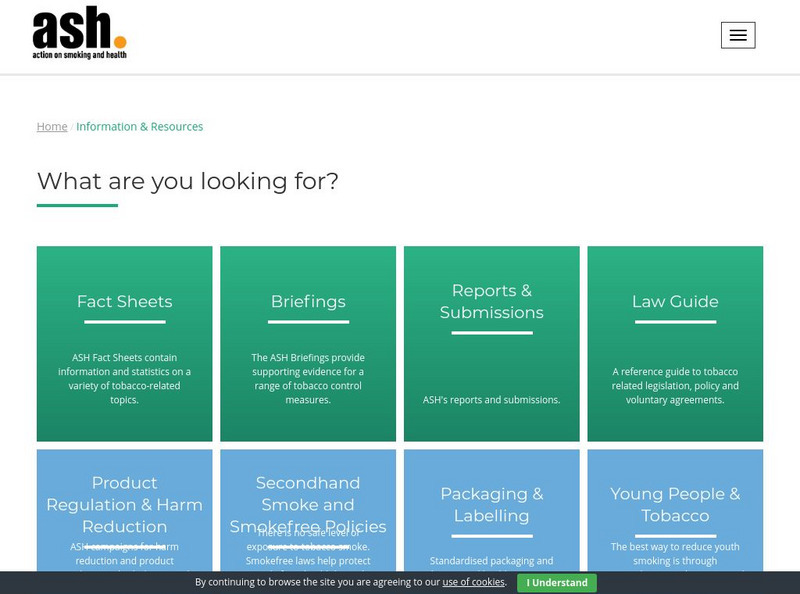Open the Law Guide tile
The image size is (800, 594).
tap(676, 343)
